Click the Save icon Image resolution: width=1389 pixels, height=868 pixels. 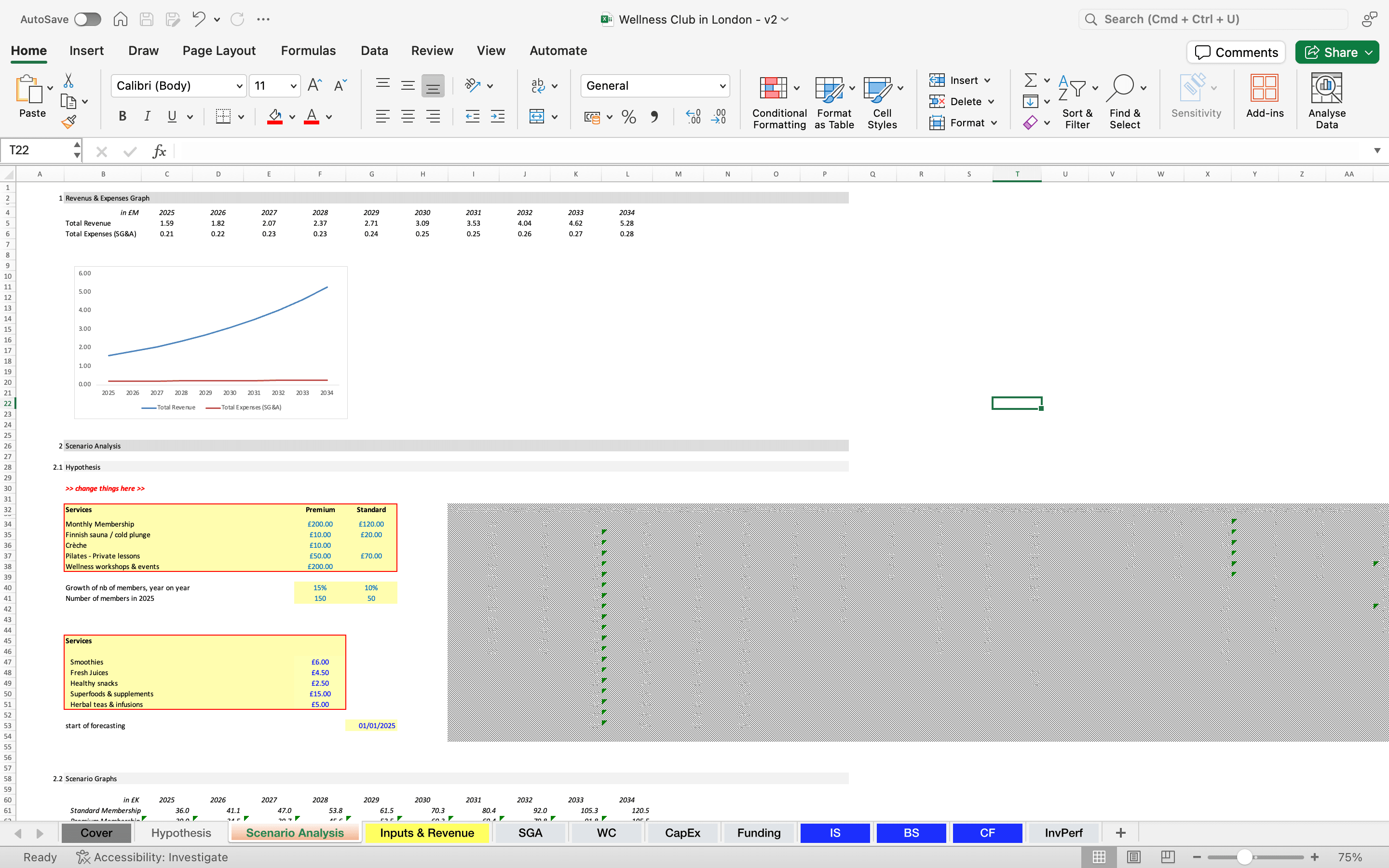point(146,19)
